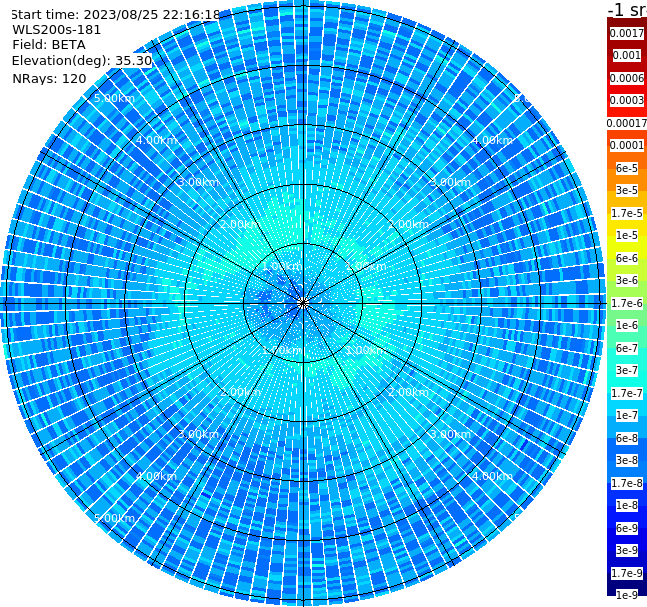The height and width of the screenshot is (607, 647).
Task: Click the 6e-9 colorbar label
Action: click(627, 528)
